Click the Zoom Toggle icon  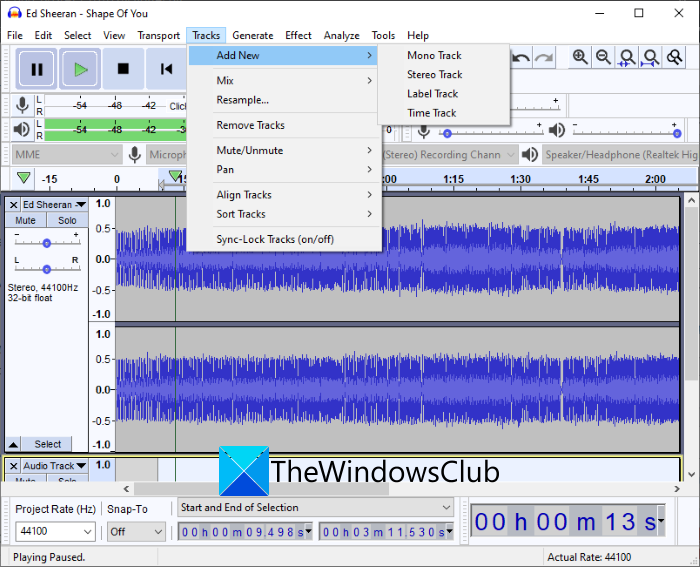tap(675, 57)
